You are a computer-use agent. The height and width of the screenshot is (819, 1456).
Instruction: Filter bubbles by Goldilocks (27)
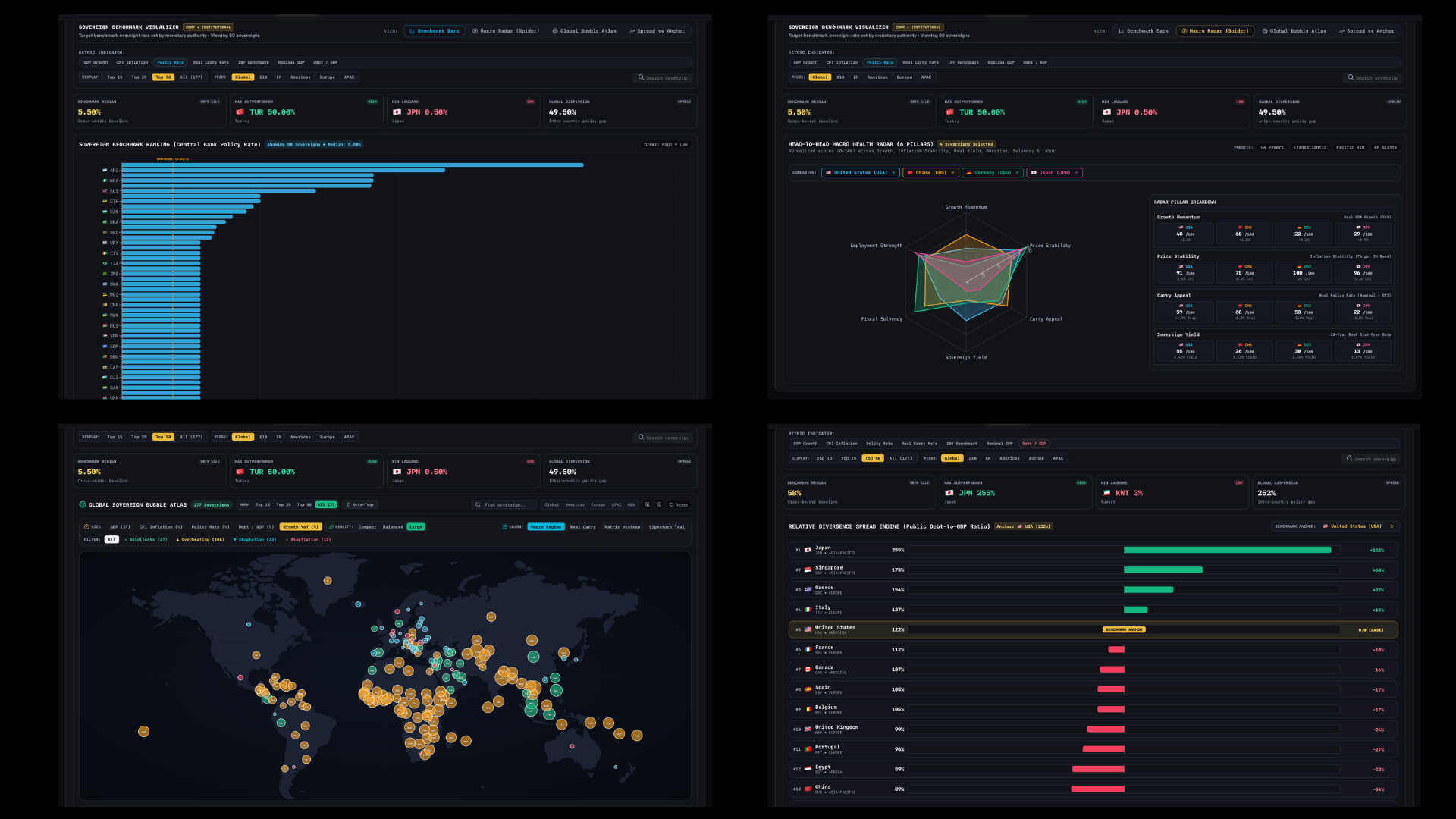coord(146,540)
